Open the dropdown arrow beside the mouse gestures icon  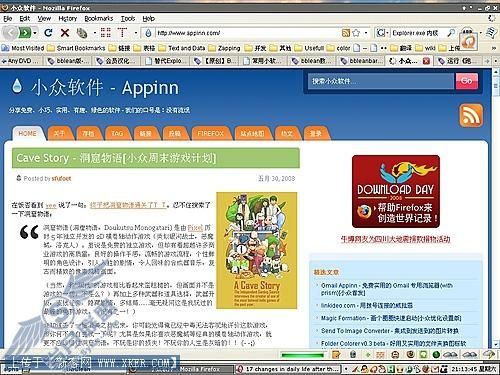95,33
